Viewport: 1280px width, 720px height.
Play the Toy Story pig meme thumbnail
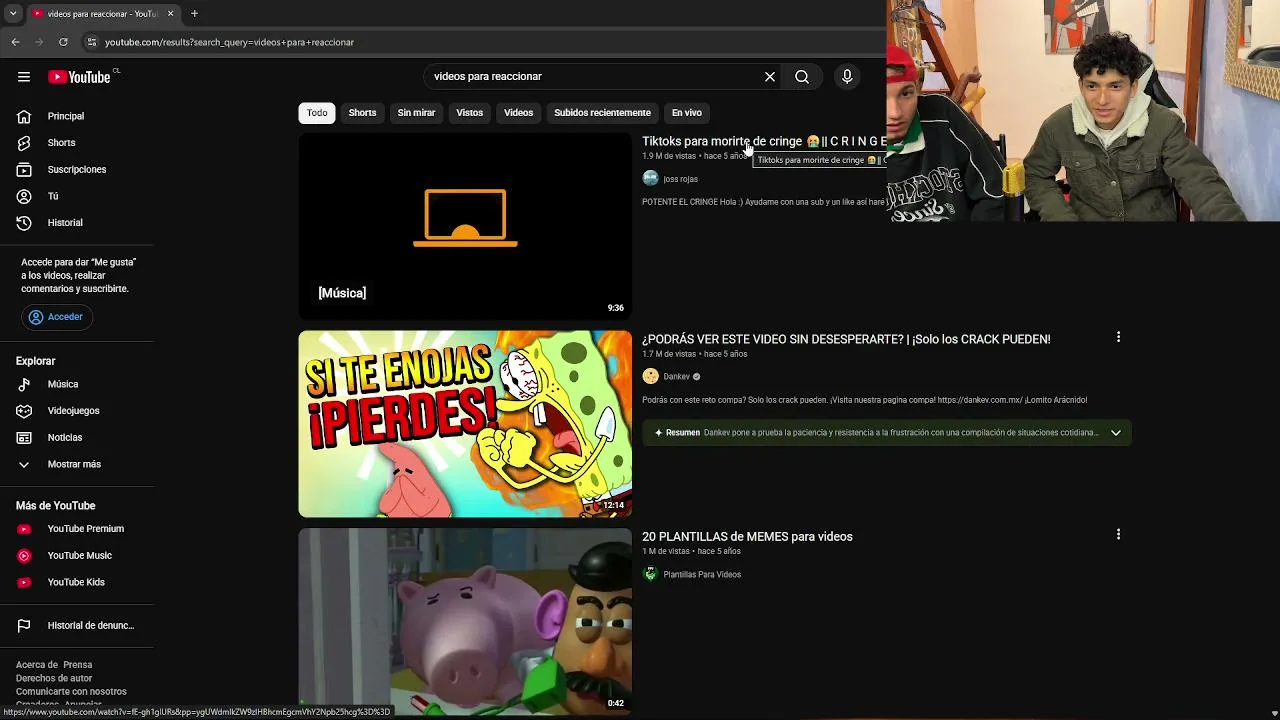[465, 621]
